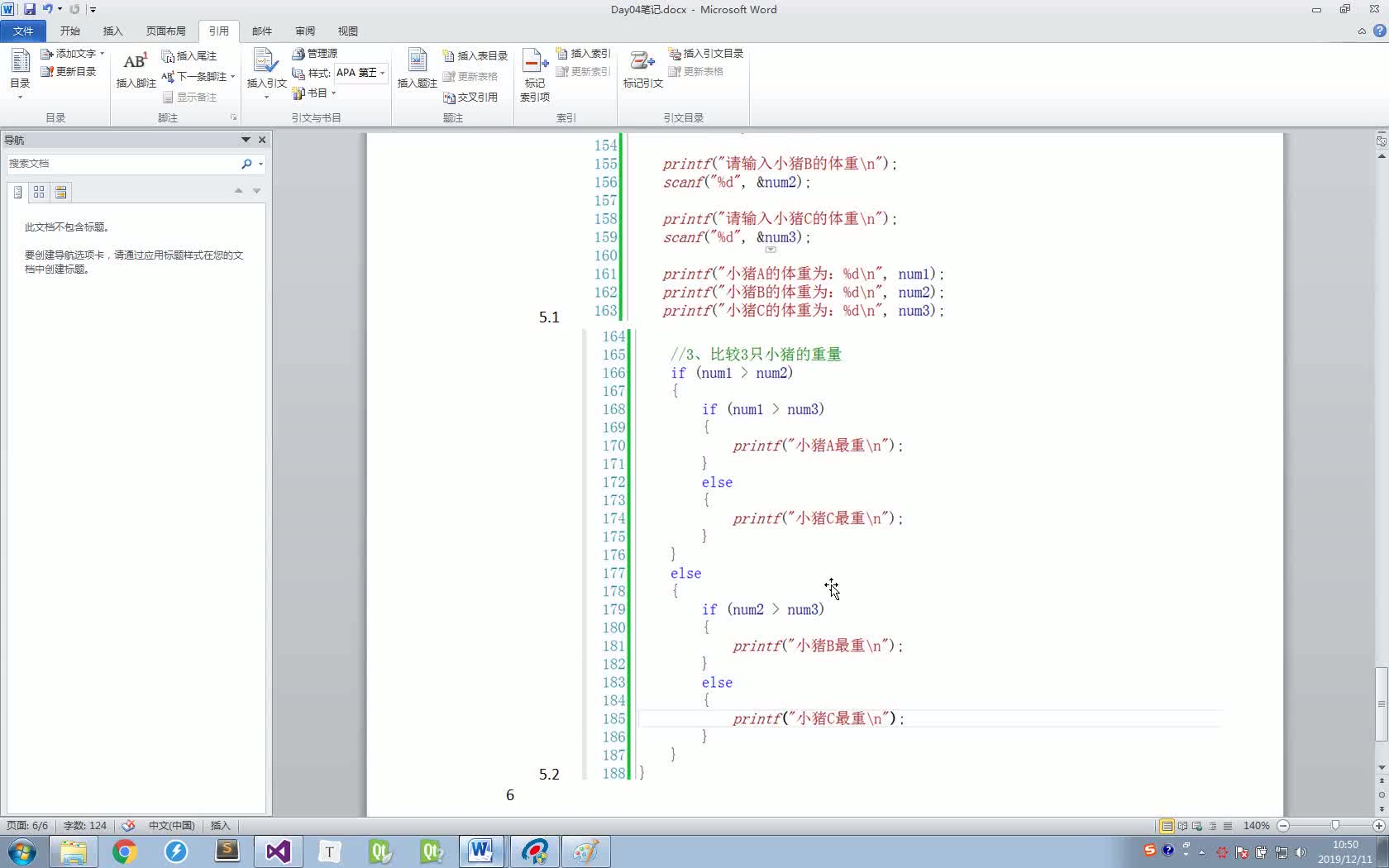Click 更新目录 to update table of contents
1389x868 pixels.
pos(69,71)
